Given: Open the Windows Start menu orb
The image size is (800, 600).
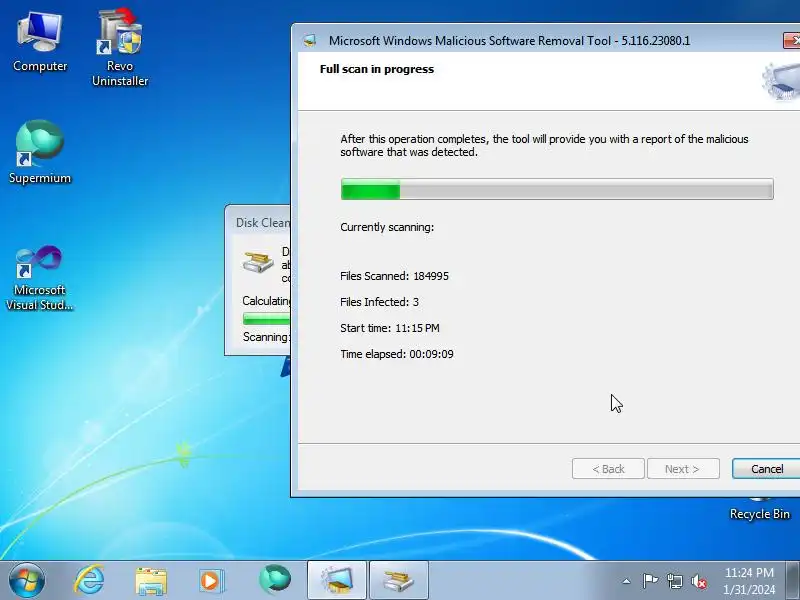Looking at the screenshot, I should point(26,581).
